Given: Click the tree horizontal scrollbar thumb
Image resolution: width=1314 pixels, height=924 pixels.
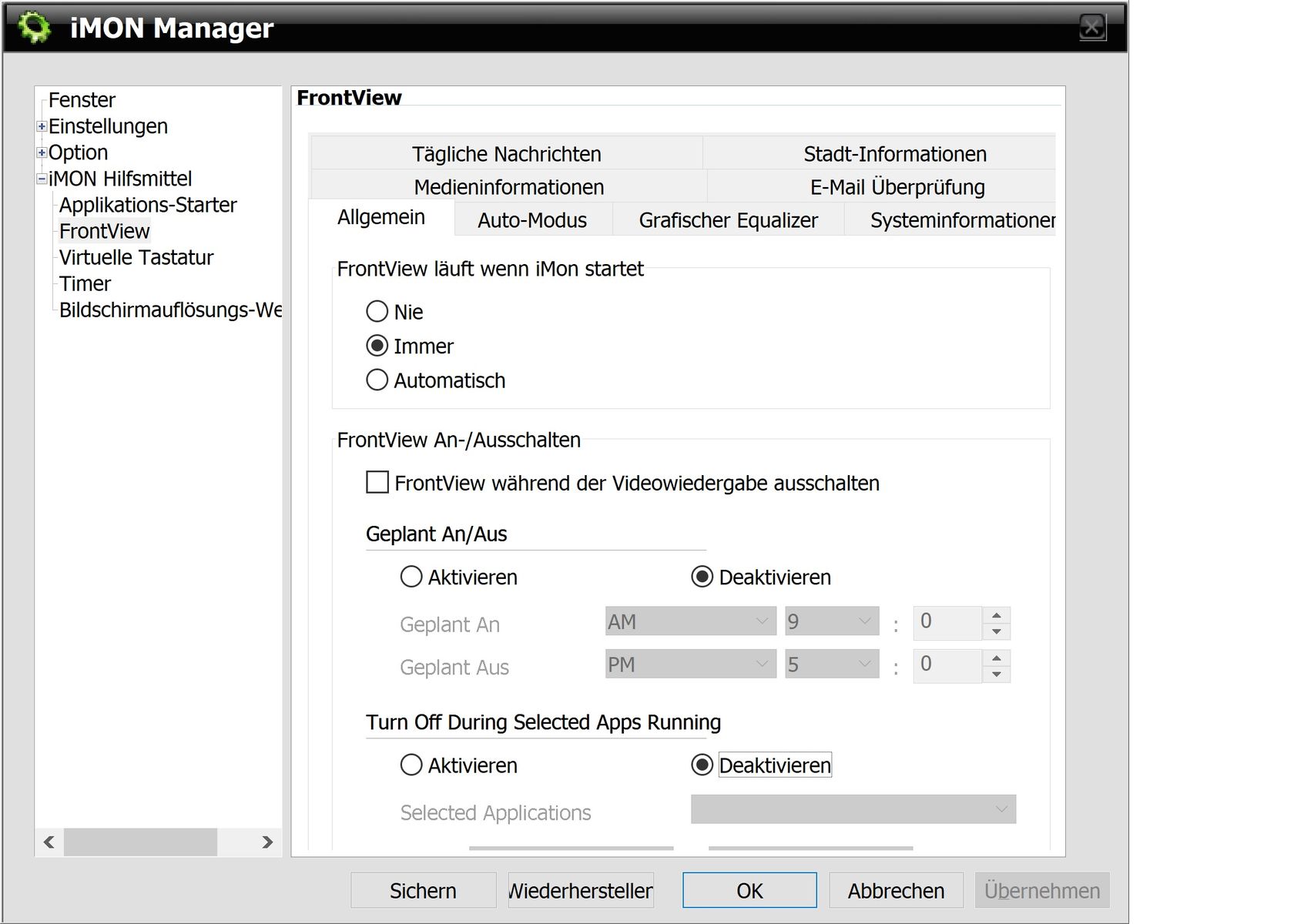Looking at the screenshot, I should click(140, 842).
